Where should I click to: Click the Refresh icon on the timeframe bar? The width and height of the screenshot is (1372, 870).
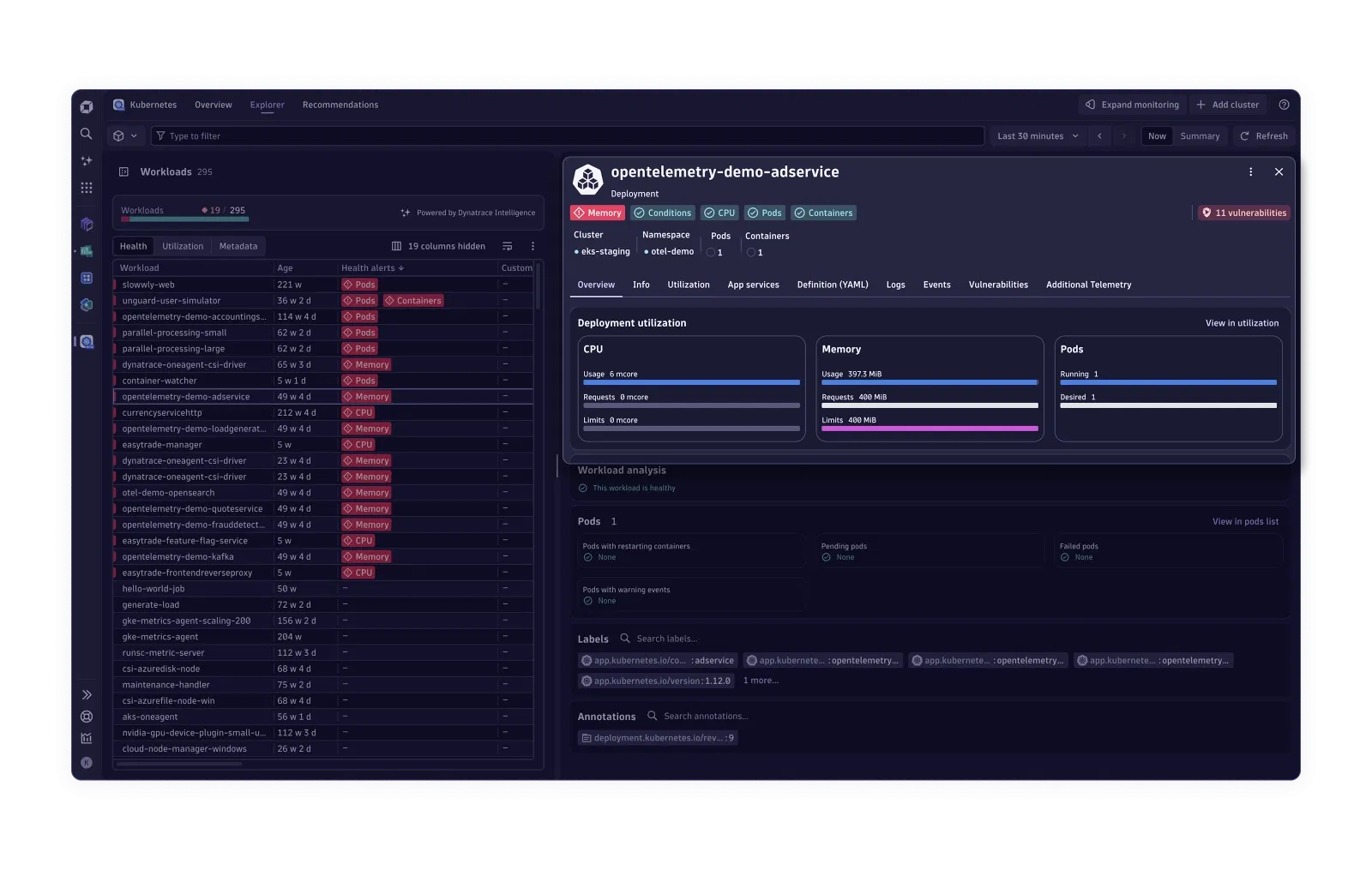(1245, 135)
